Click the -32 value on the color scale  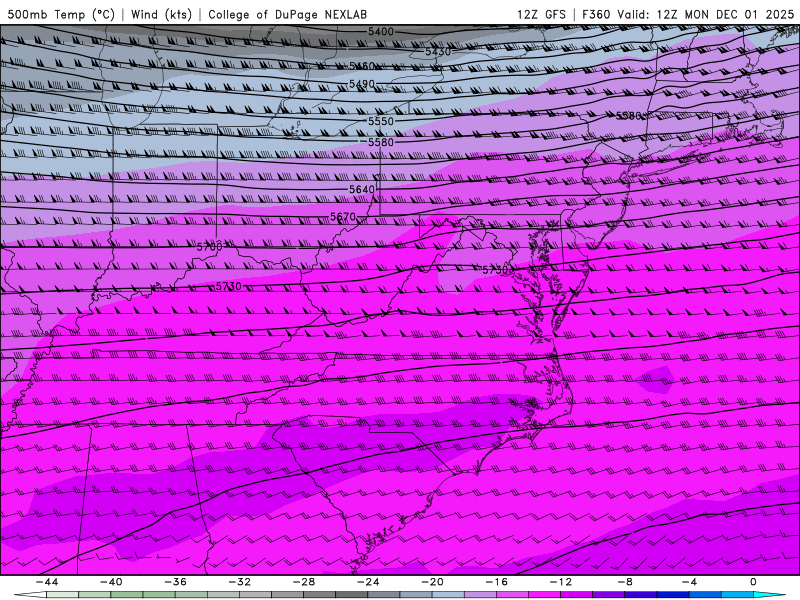pyautogui.click(x=239, y=582)
